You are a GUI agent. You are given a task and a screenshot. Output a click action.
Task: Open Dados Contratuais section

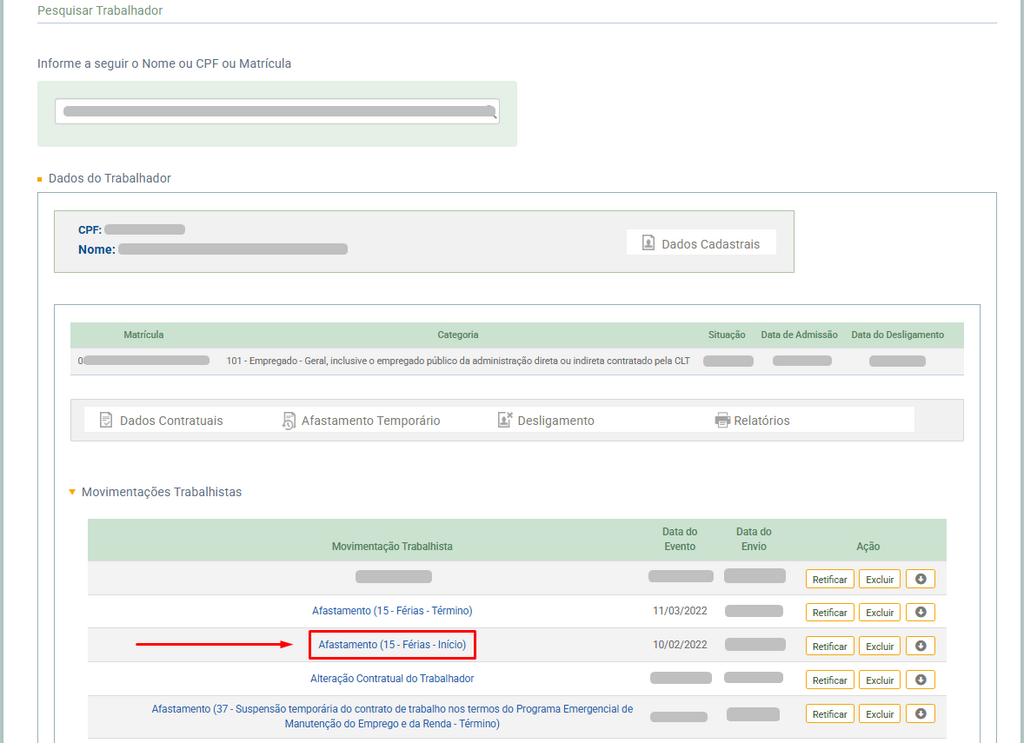[x=161, y=421]
